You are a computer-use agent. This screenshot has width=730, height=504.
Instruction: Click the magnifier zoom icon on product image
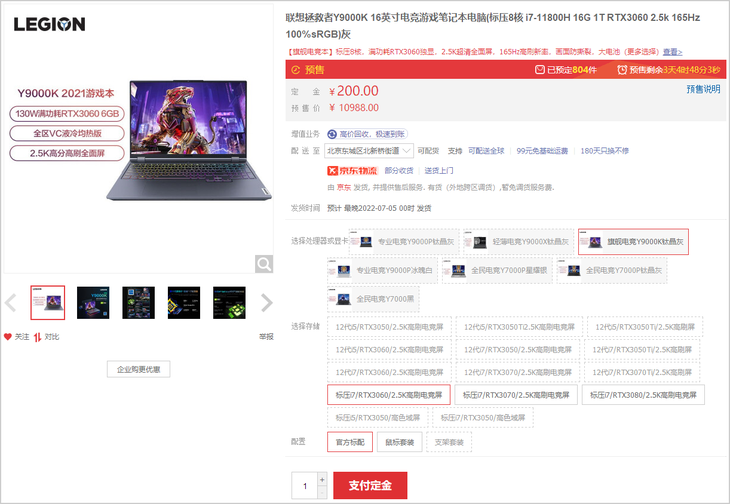[x=264, y=264]
